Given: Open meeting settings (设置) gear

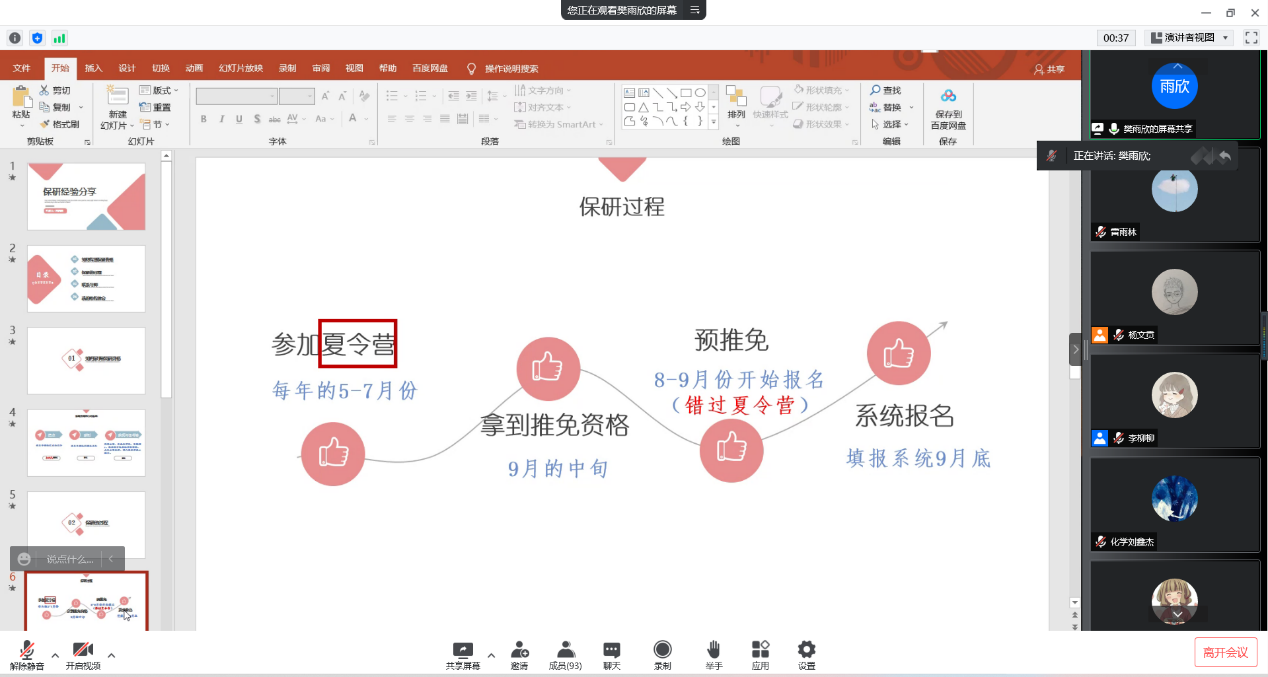Looking at the screenshot, I should 806,651.
